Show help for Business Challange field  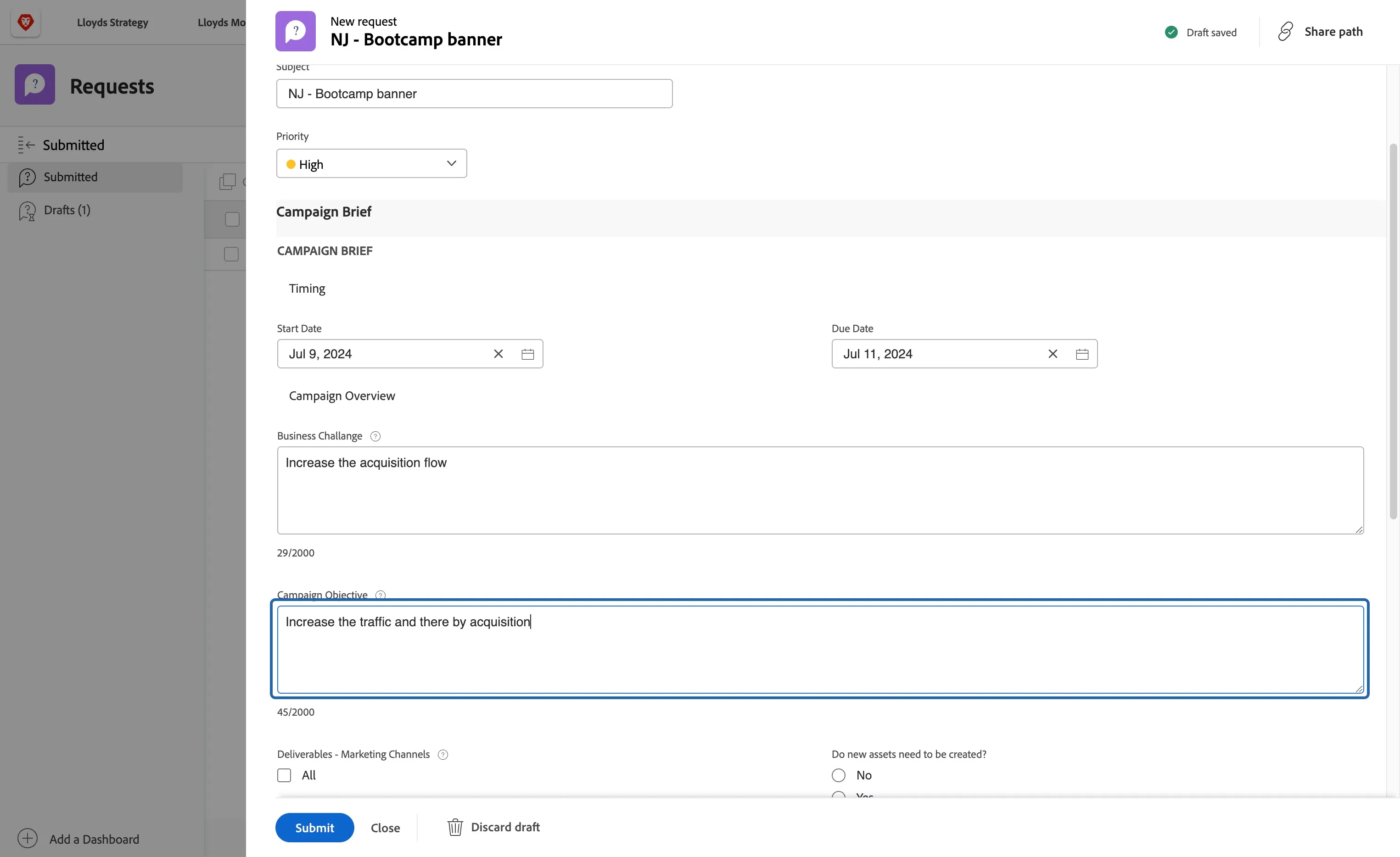375,436
